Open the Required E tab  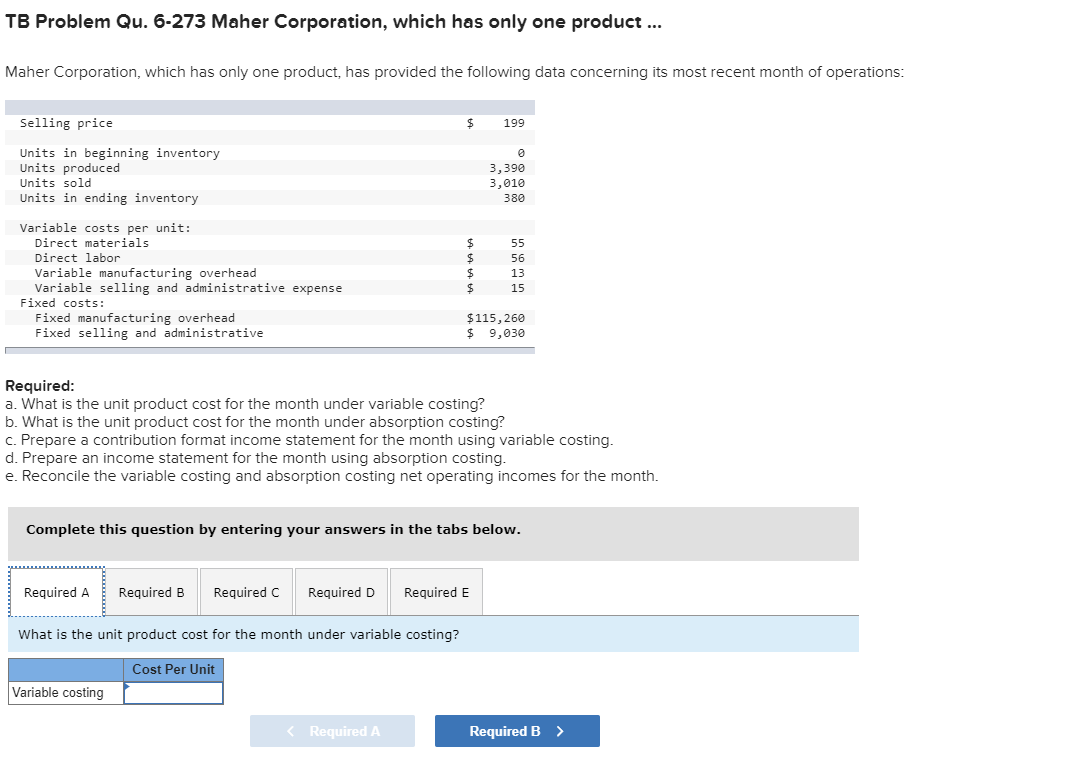point(436,591)
